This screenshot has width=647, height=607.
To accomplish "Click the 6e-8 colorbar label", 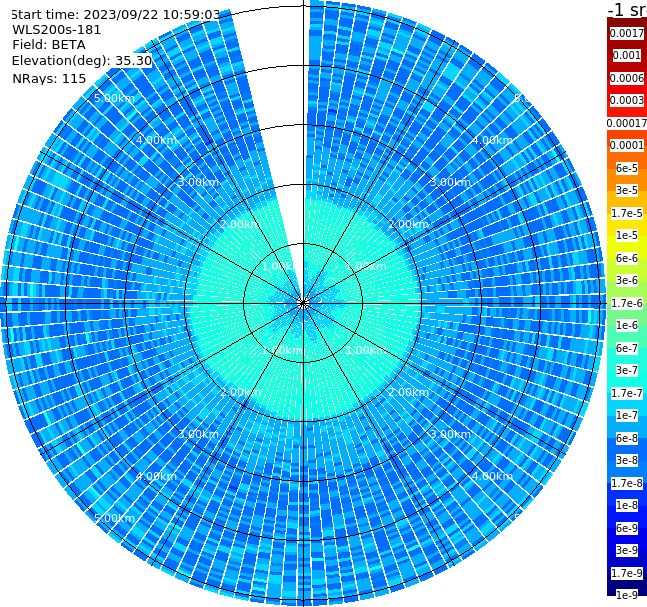I will 627,438.
